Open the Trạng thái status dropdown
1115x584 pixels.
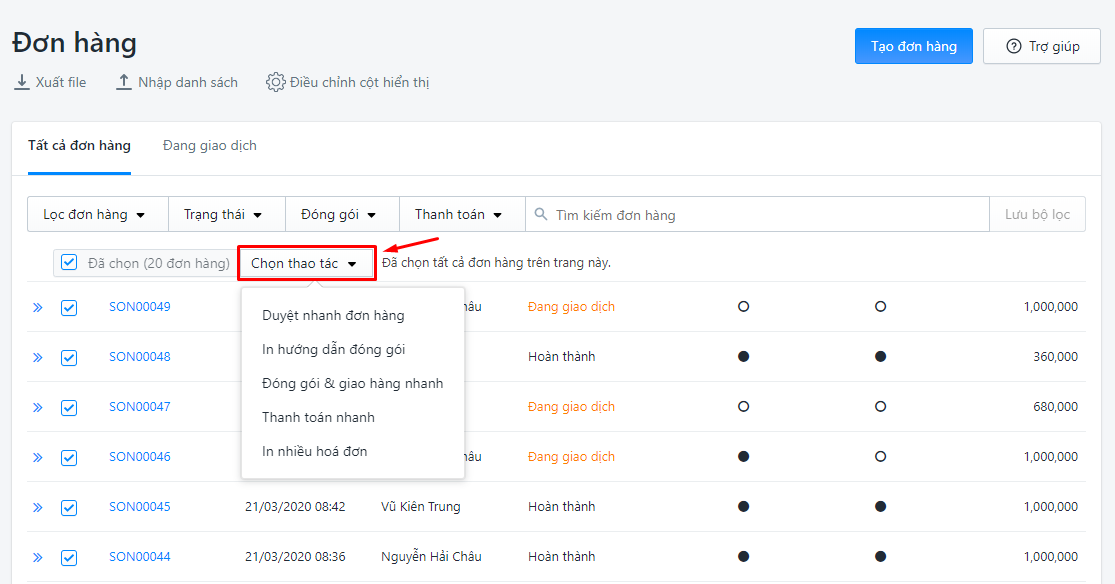pyautogui.click(x=227, y=214)
